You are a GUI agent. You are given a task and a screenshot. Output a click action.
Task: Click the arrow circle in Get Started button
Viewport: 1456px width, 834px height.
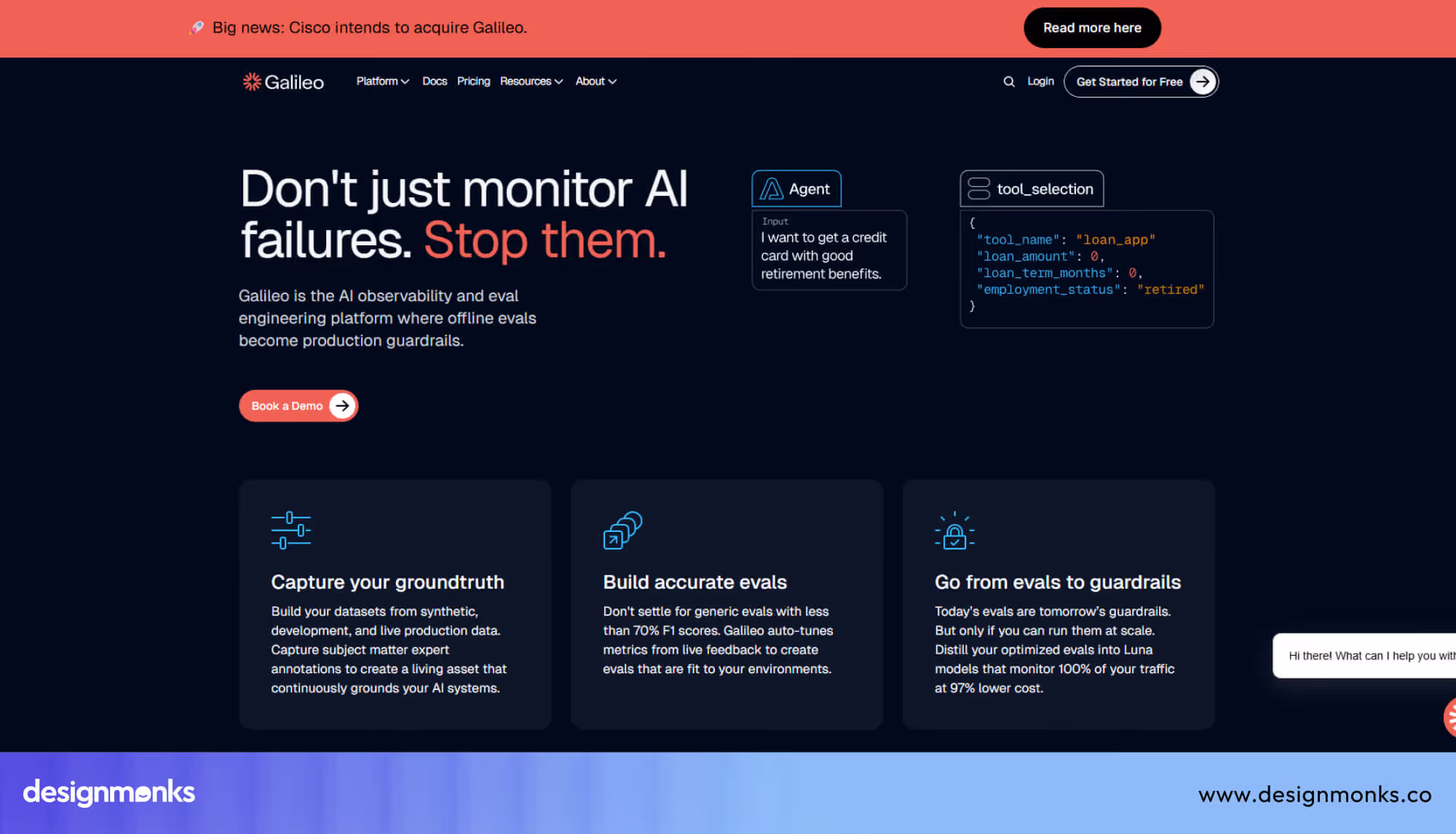click(1203, 82)
